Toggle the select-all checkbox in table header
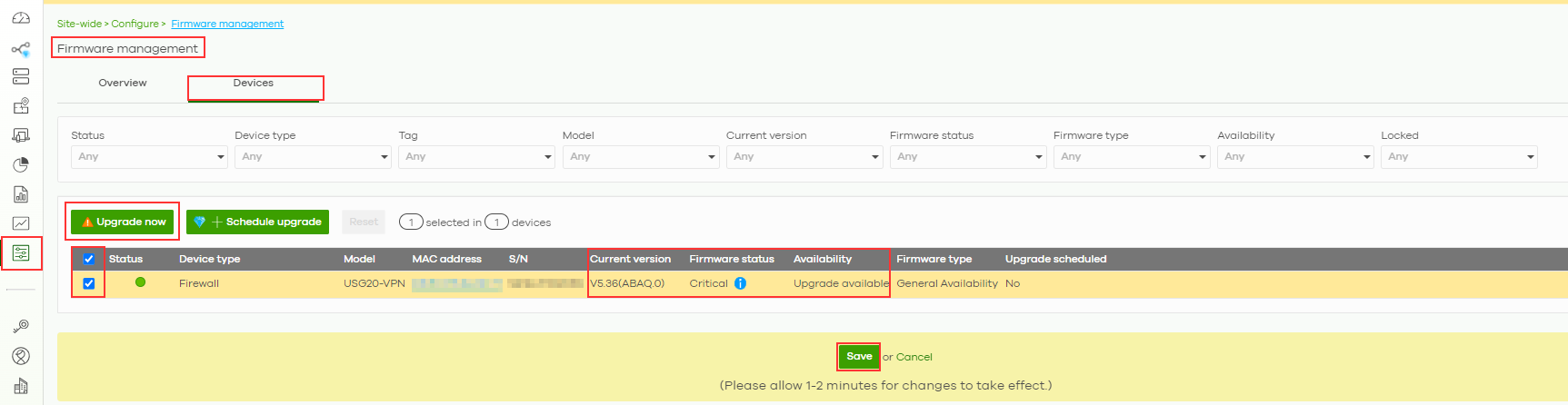Viewport: 1568px width, 405px height. point(89,260)
